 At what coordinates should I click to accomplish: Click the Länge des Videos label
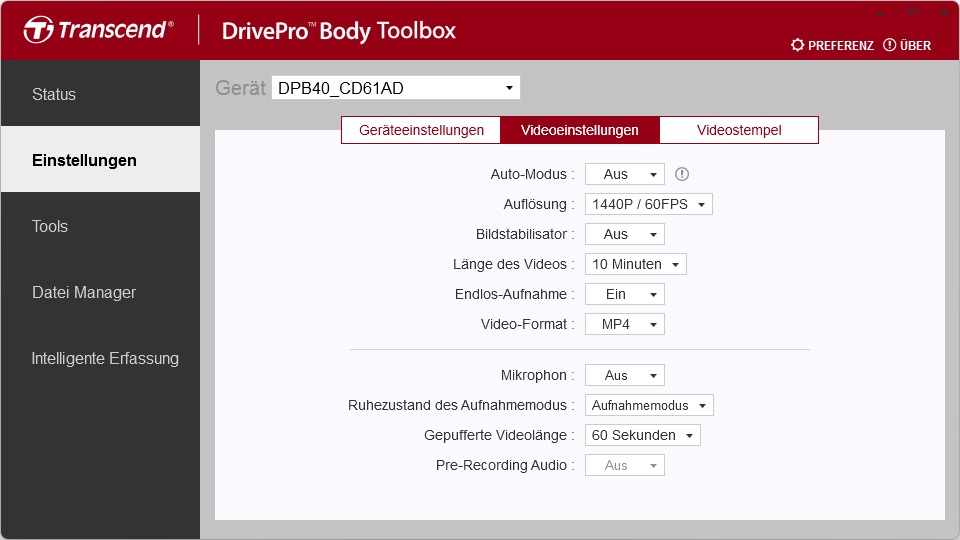click(x=513, y=264)
